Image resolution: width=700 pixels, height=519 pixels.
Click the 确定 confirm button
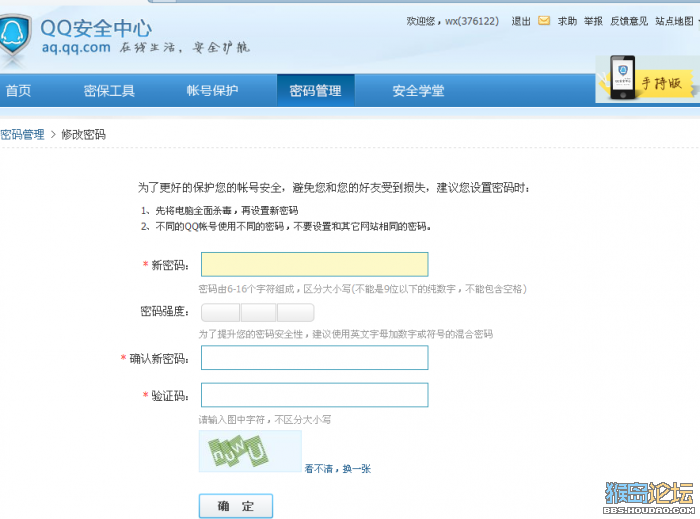coord(236,506)
